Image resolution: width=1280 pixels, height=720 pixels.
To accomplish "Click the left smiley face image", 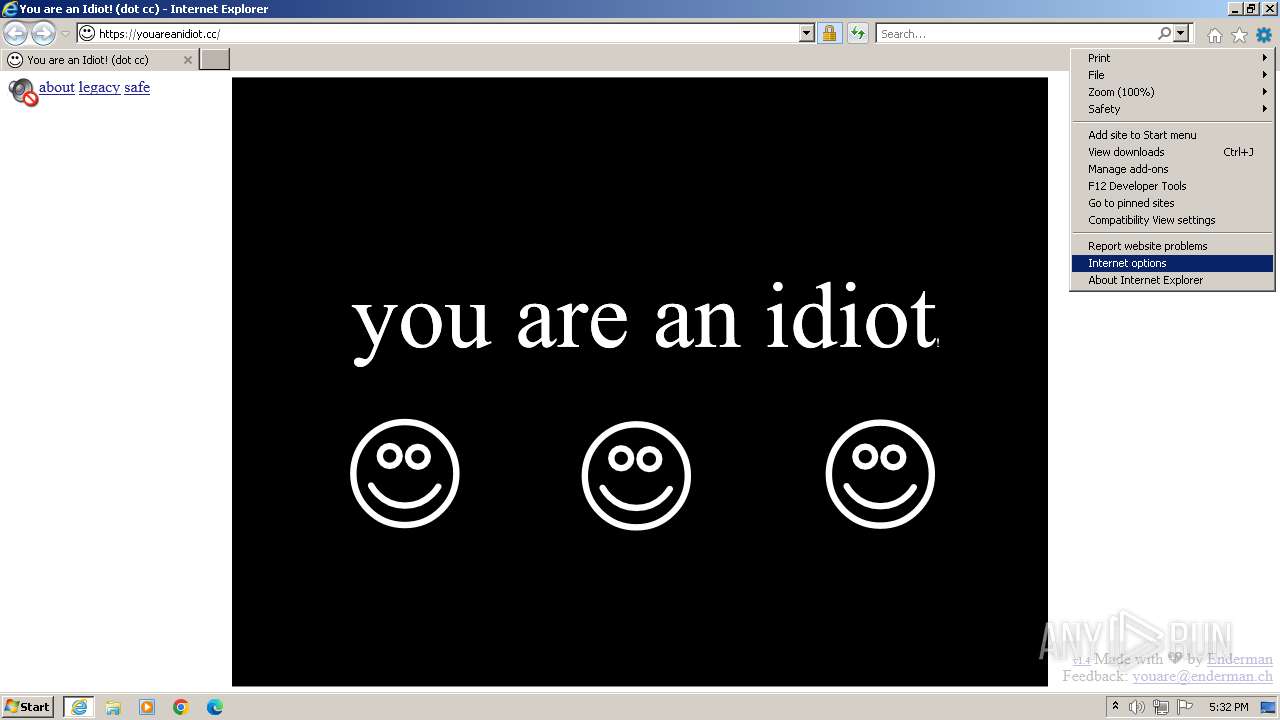I will coord(405,473).
